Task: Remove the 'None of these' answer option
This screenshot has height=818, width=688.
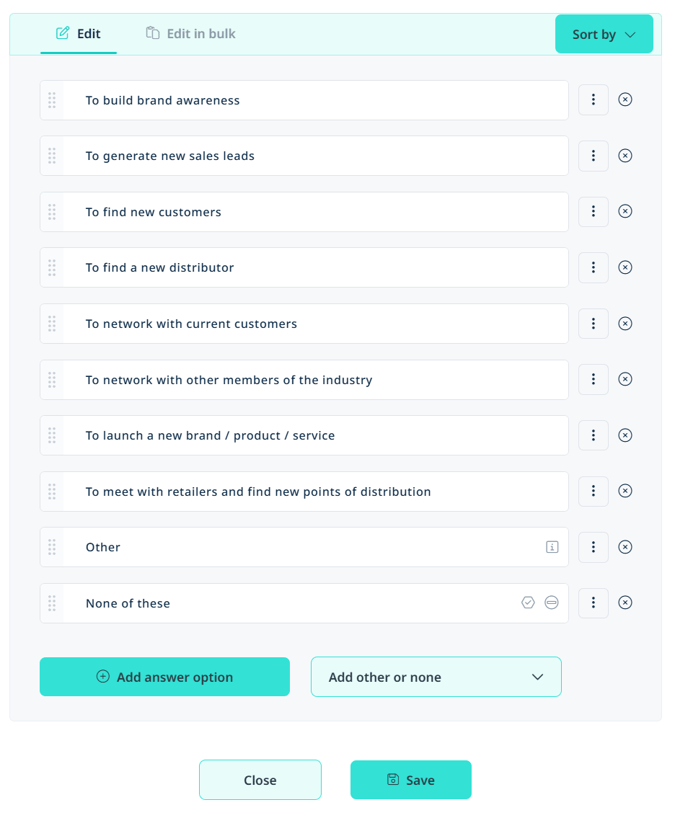Action: [625, 603]
